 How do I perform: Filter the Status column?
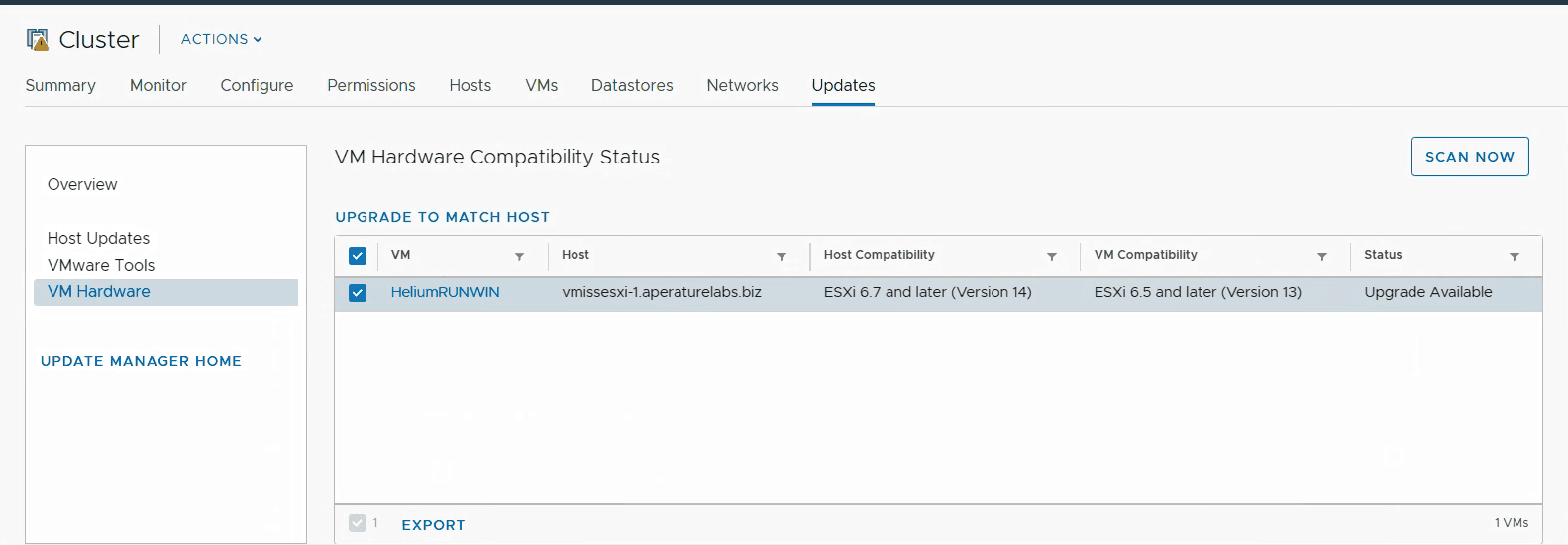[x=1515, y=257]
